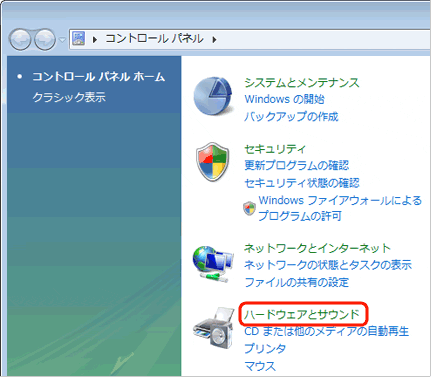The height and width of the screenshot is (377, 431).
Task: Open システムとメンテナンス category
Action: (x=302, y=82)
